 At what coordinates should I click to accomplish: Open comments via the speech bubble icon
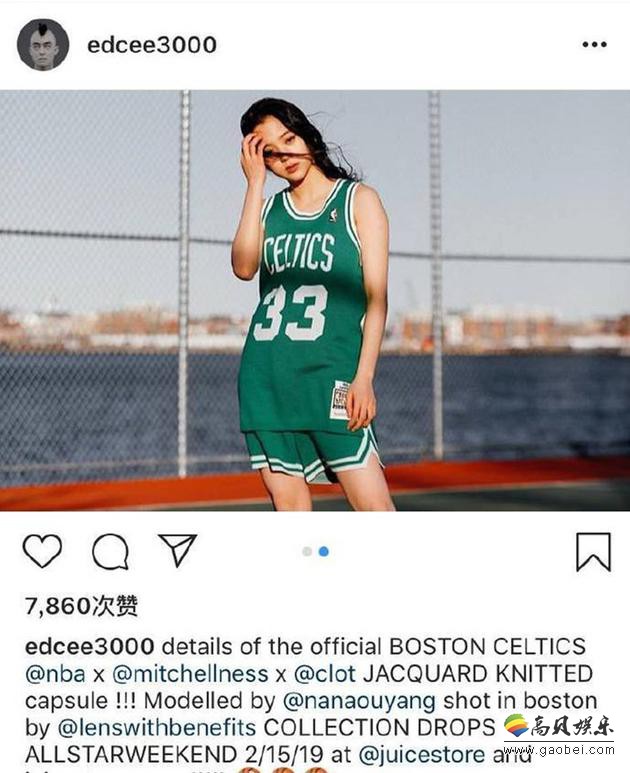110,552
